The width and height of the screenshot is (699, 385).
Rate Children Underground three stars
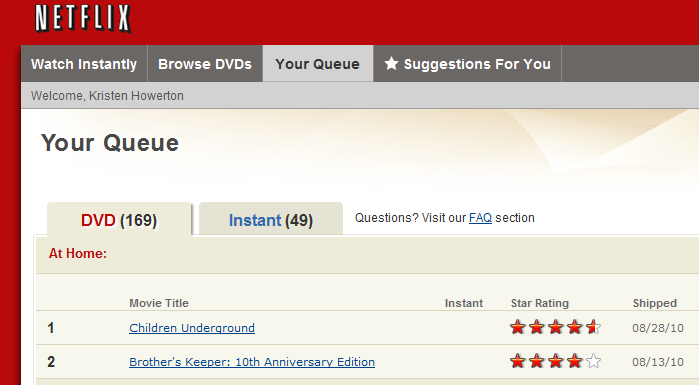[x=555, y=328]
